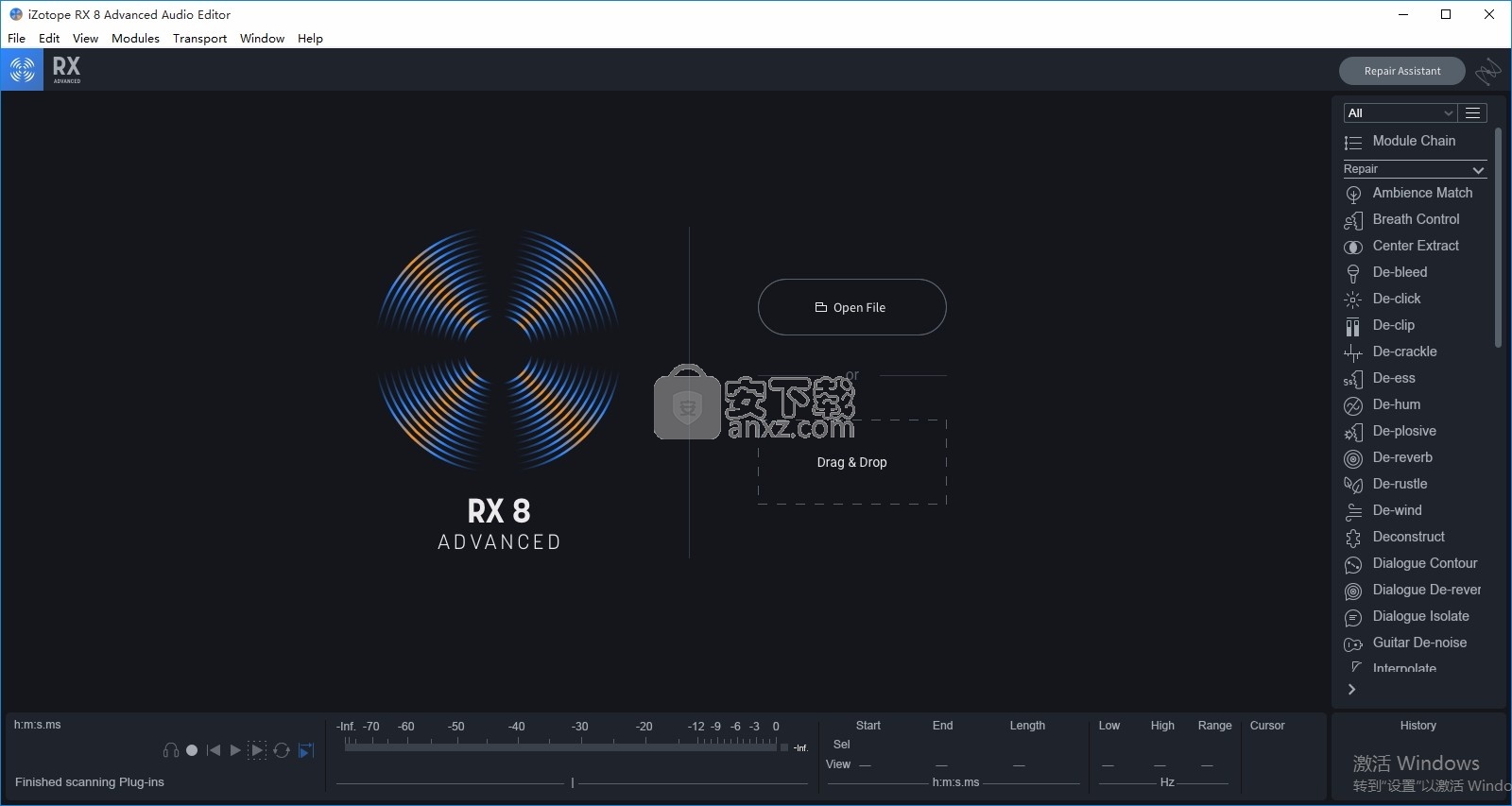Screen dimensions: 1512x806
Task: Open the Transport menu
Action: point(199,39)
